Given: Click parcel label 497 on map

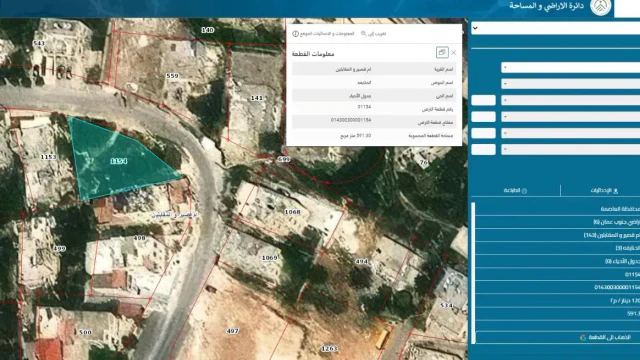Looking at the screenshot, I should (232, 331).
